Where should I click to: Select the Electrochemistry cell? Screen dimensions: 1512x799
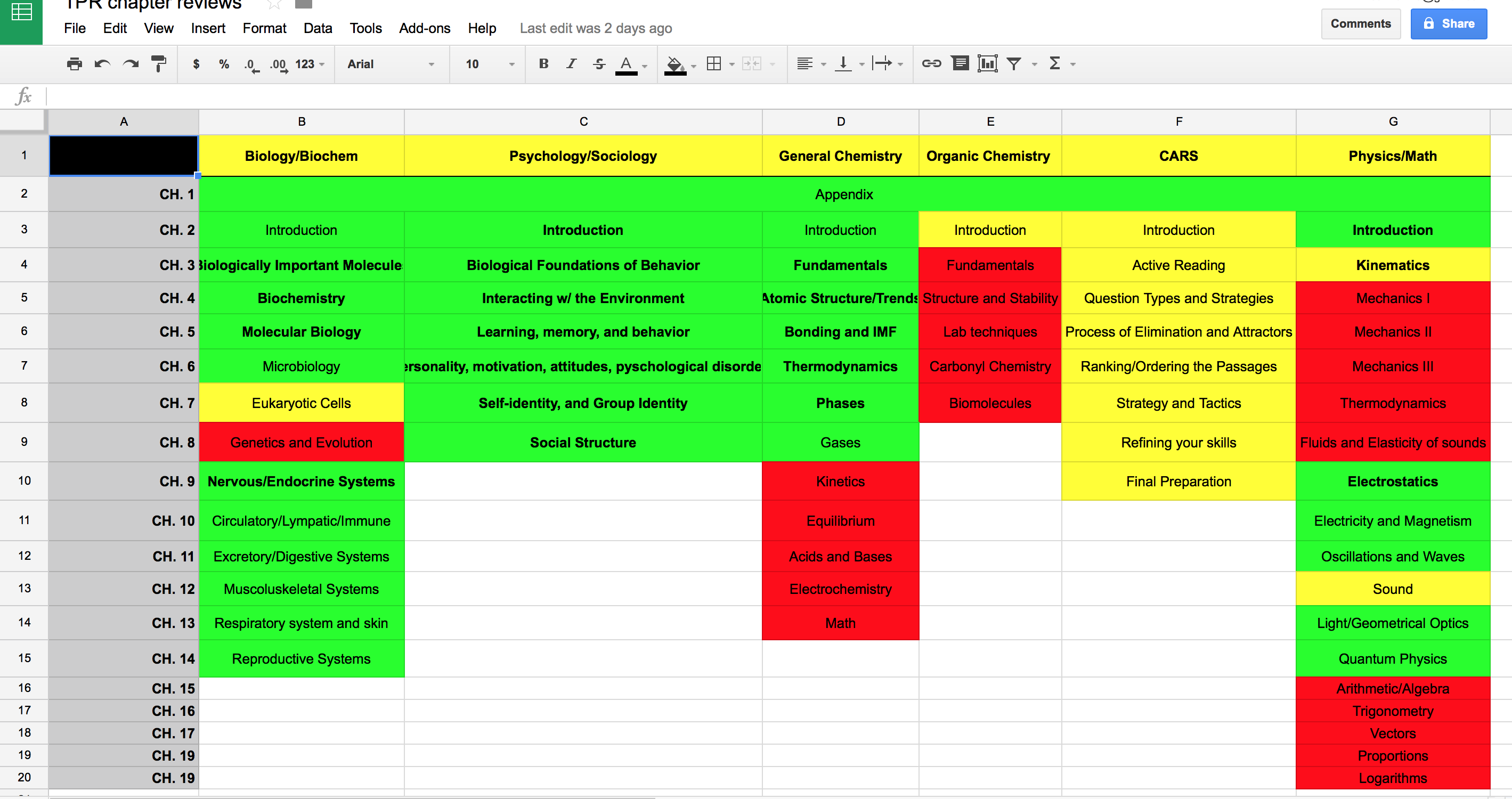(840, 589)
